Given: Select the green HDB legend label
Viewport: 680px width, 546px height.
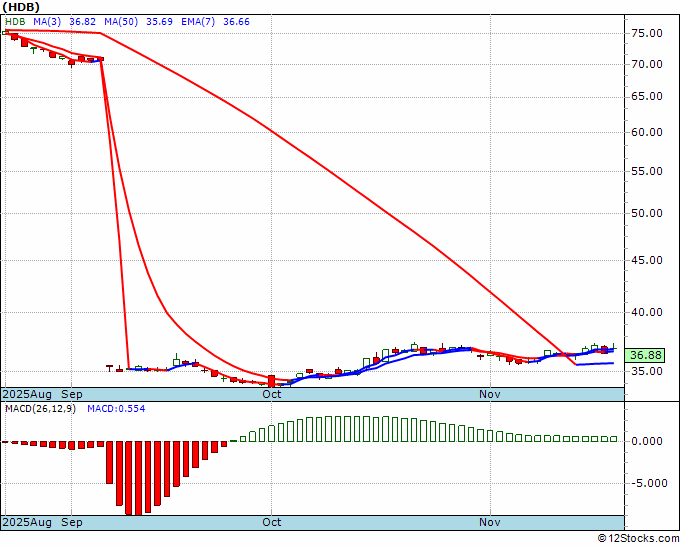Looking at the screenshot, I should pos(15,22).
